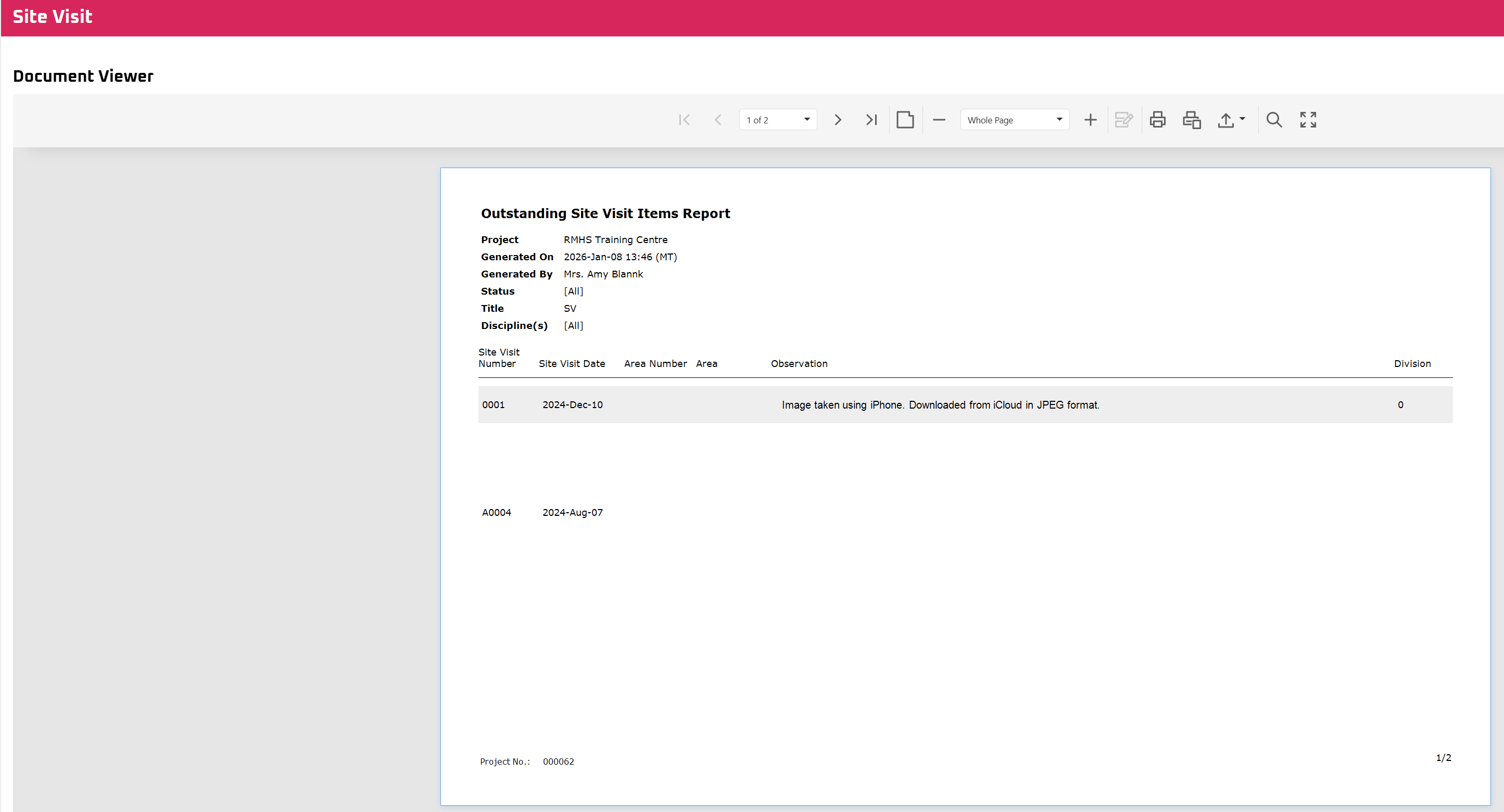The height and width of the screenshot is (812, 1504).
Task: Click the Division value 0
Action: click(1400, 404)
